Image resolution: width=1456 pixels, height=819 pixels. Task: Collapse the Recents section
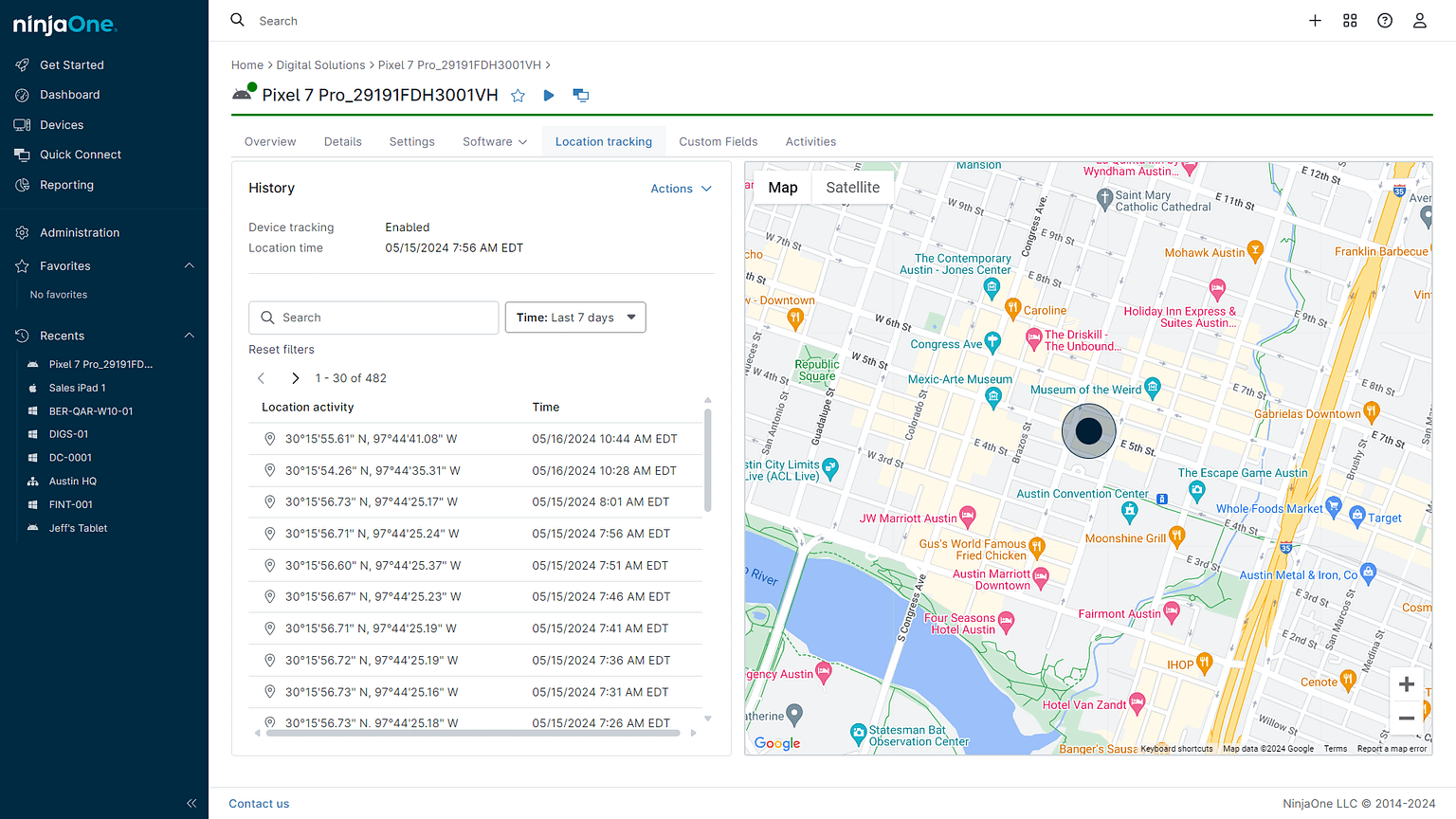(189, 336)
